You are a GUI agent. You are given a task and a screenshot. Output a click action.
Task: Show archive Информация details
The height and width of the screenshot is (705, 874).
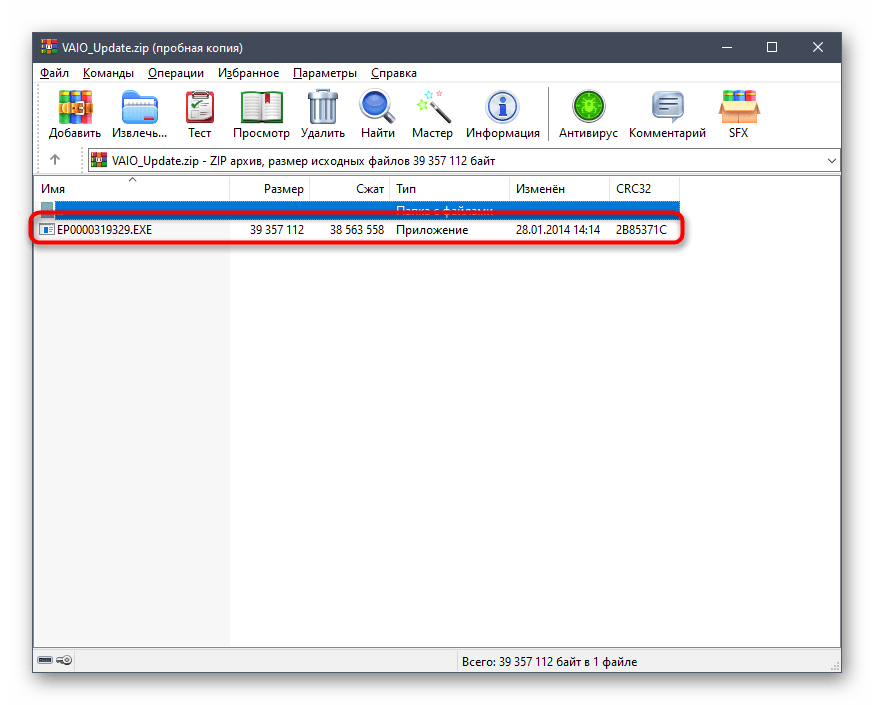point(502,114)
